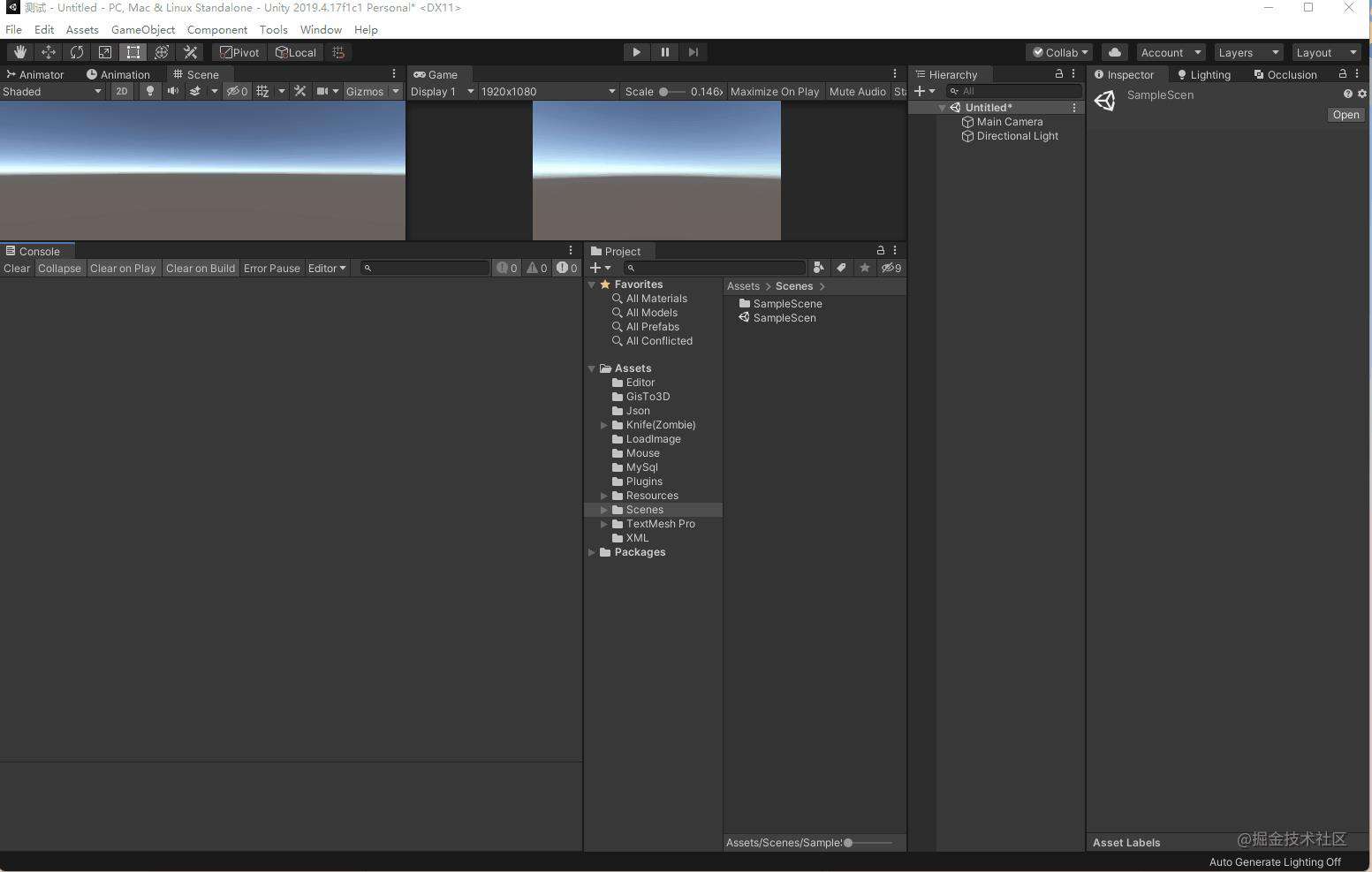This screenshot has width=1372, height=872.
Task: Open the Display 1 dropdown
Action: coord(442,91)
